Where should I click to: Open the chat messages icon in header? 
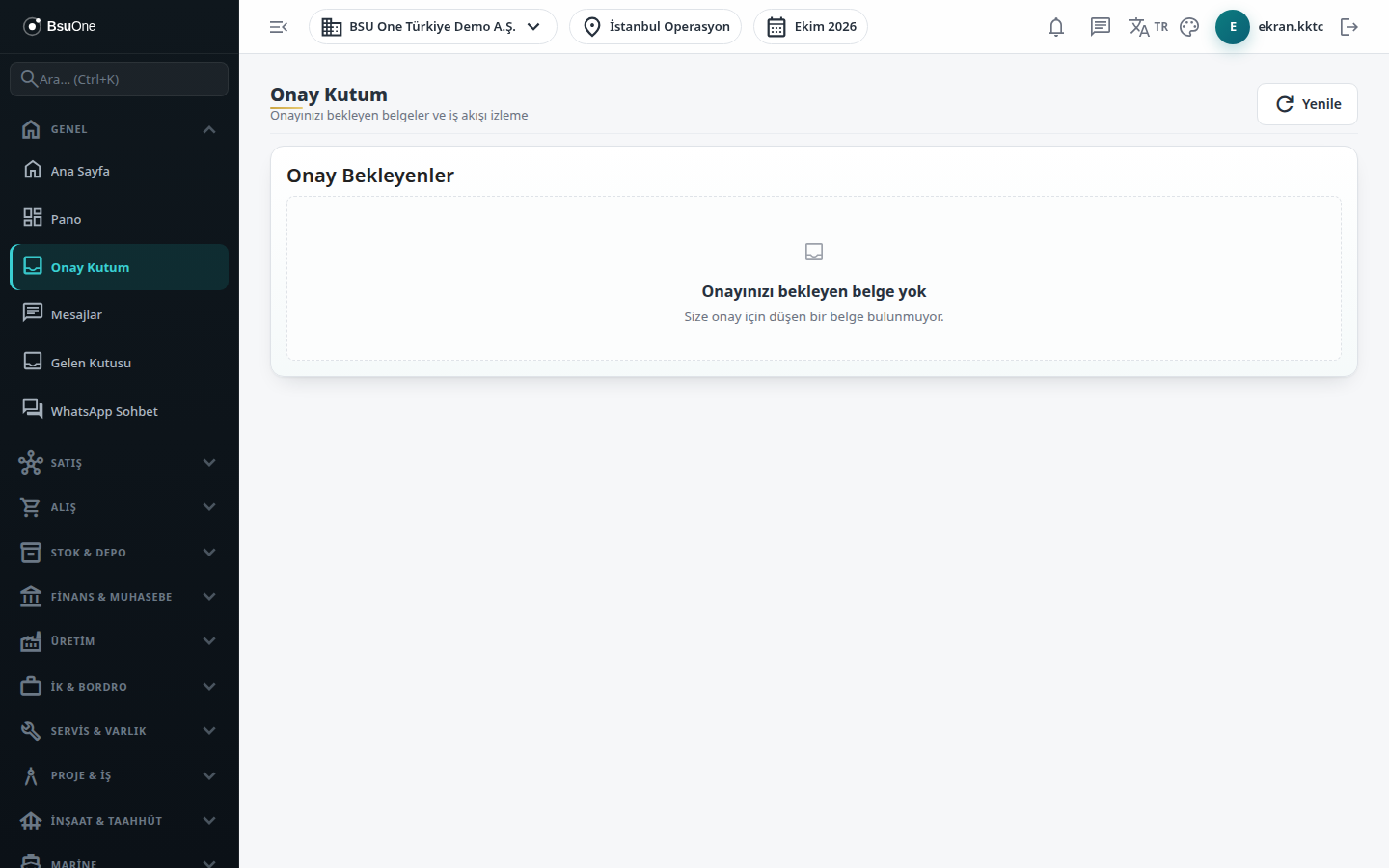coord(1101,27)
